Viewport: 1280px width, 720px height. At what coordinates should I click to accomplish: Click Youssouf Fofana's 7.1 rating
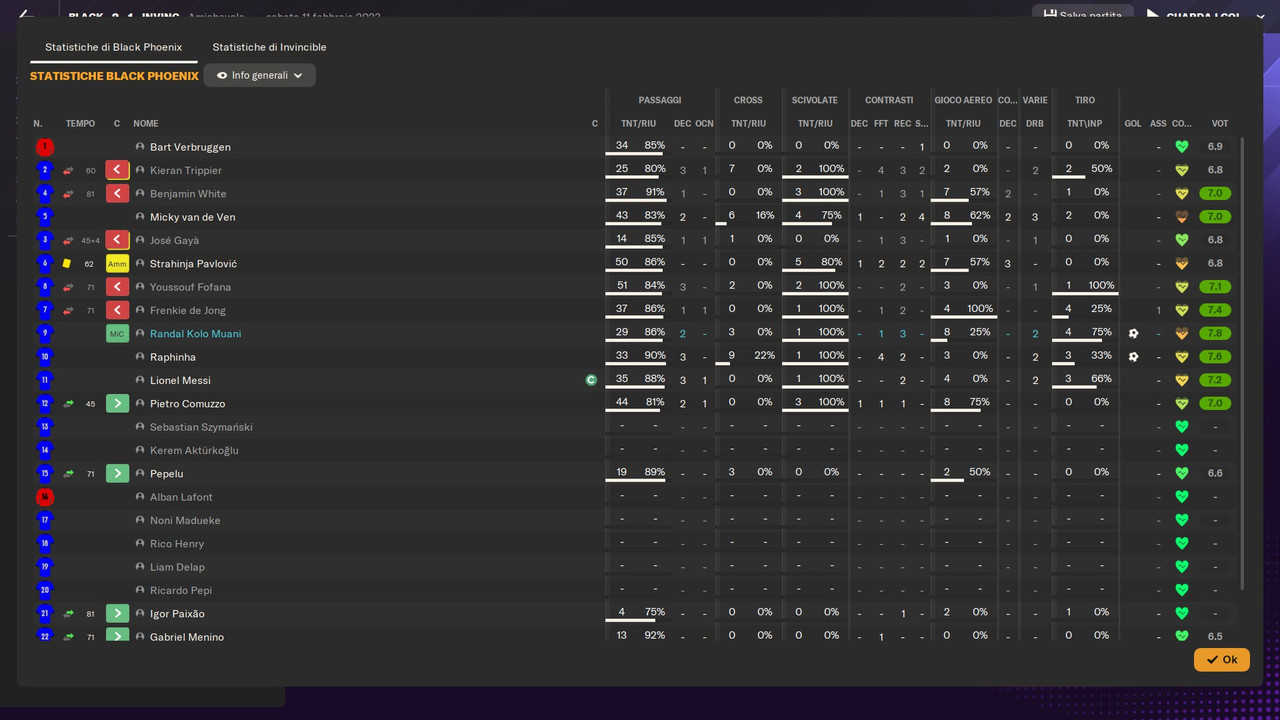pyautogui.click(x=1215, y=287)
